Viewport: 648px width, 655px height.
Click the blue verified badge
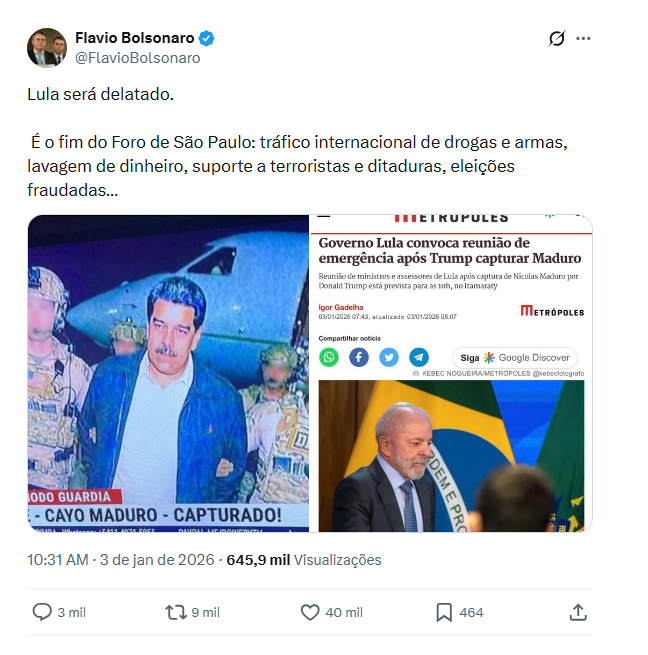click(x=206, y=38)
